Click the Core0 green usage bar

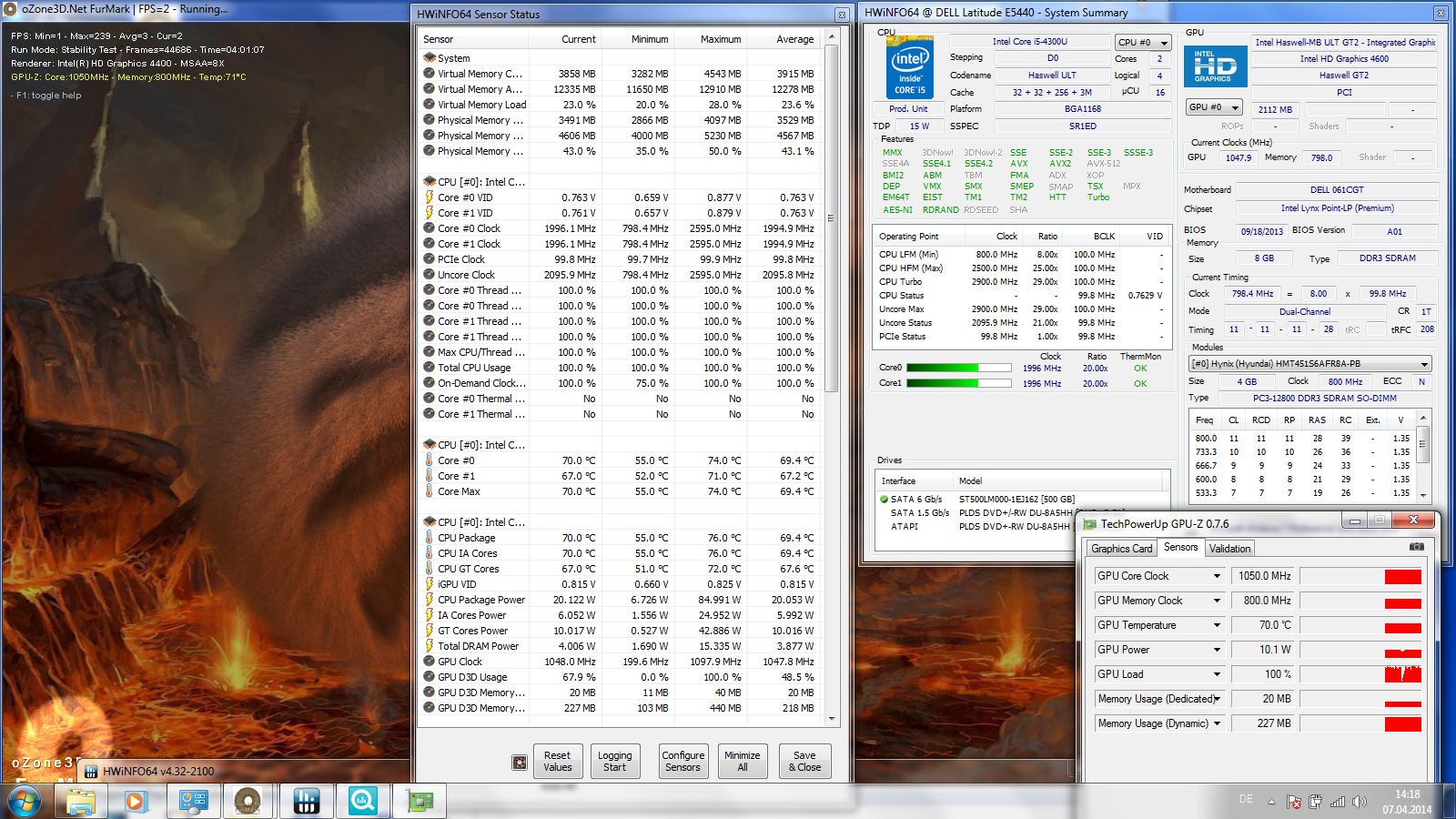pos(959,369)
